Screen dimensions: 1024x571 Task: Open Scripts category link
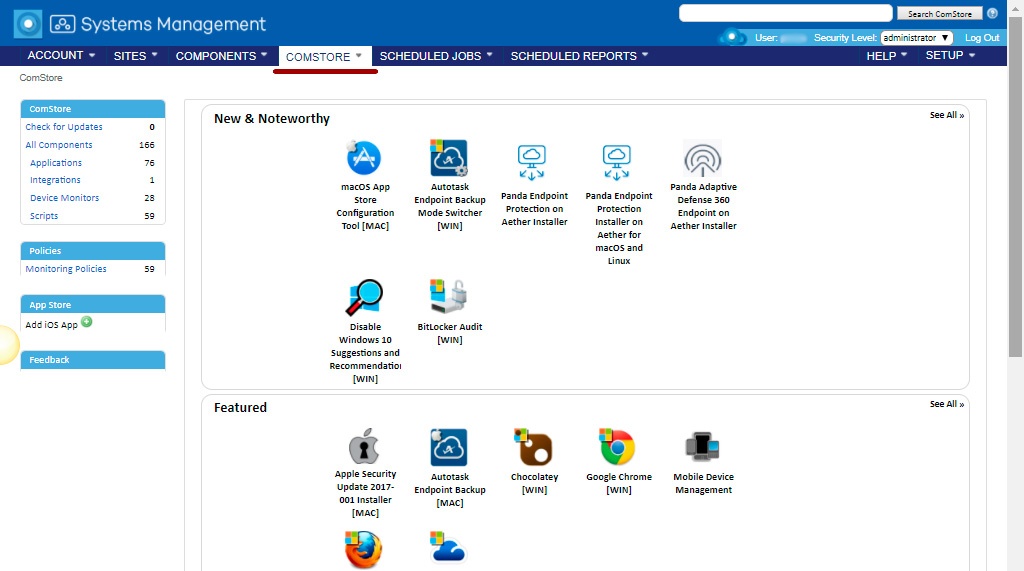click(44, 216)
